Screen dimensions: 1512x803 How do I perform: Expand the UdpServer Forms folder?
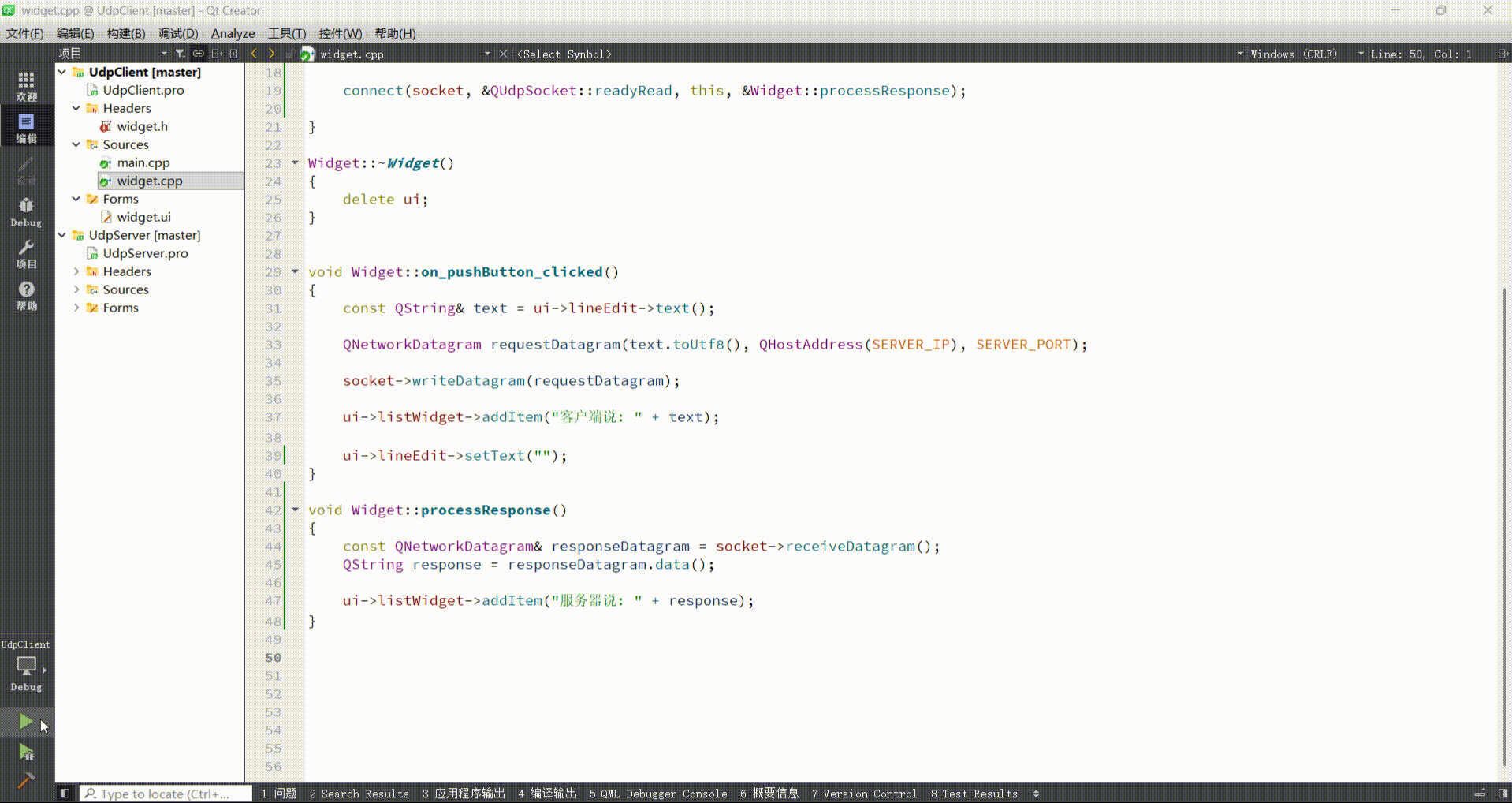[76, 308]
